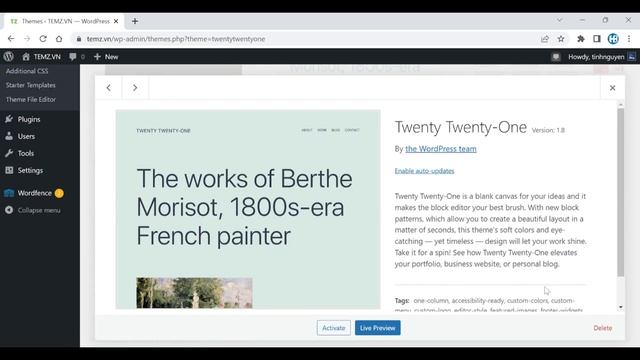640x360 pixels.
Task: Open the Chrome profile avatar
Action: (x=613, y=39)
